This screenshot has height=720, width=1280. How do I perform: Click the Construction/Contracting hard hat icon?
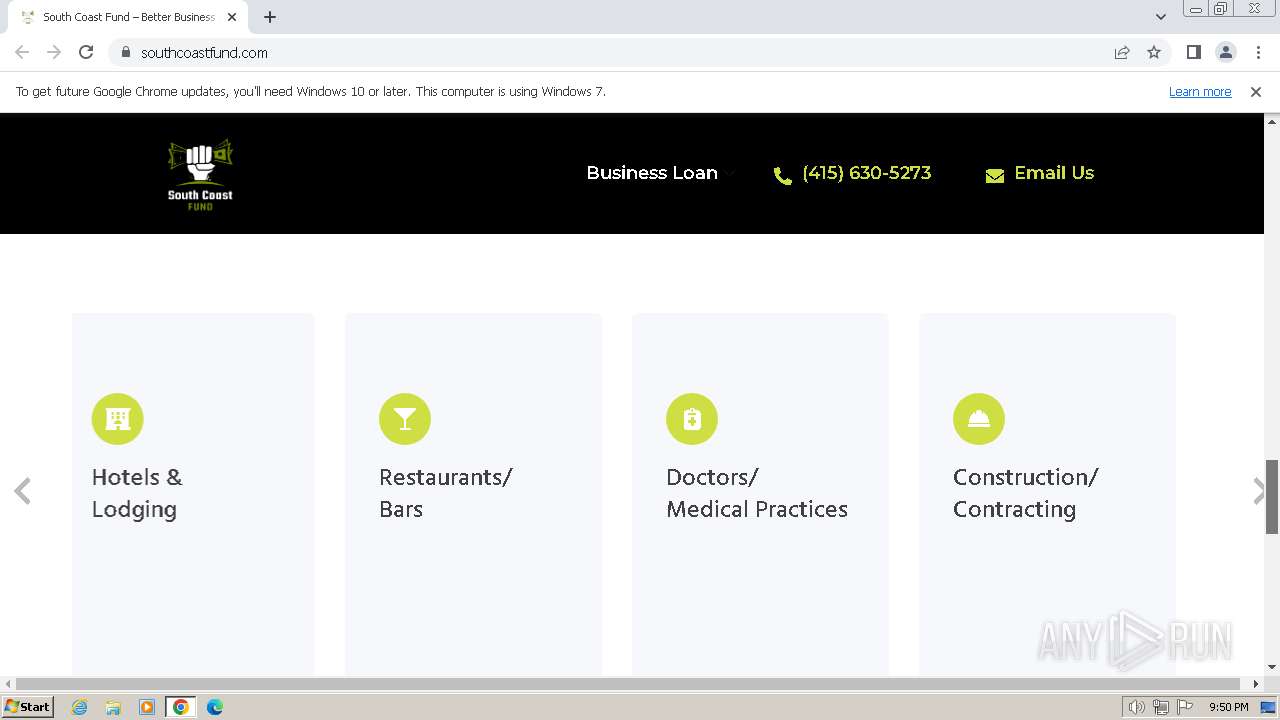pos(979,419)
